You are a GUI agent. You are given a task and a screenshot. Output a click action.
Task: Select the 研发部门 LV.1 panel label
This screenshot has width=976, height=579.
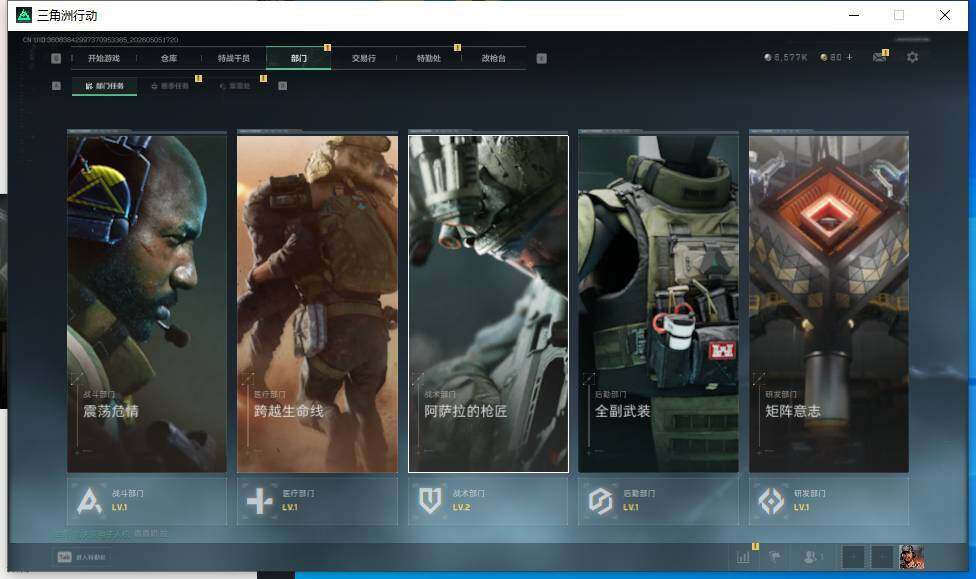[810, 500]
